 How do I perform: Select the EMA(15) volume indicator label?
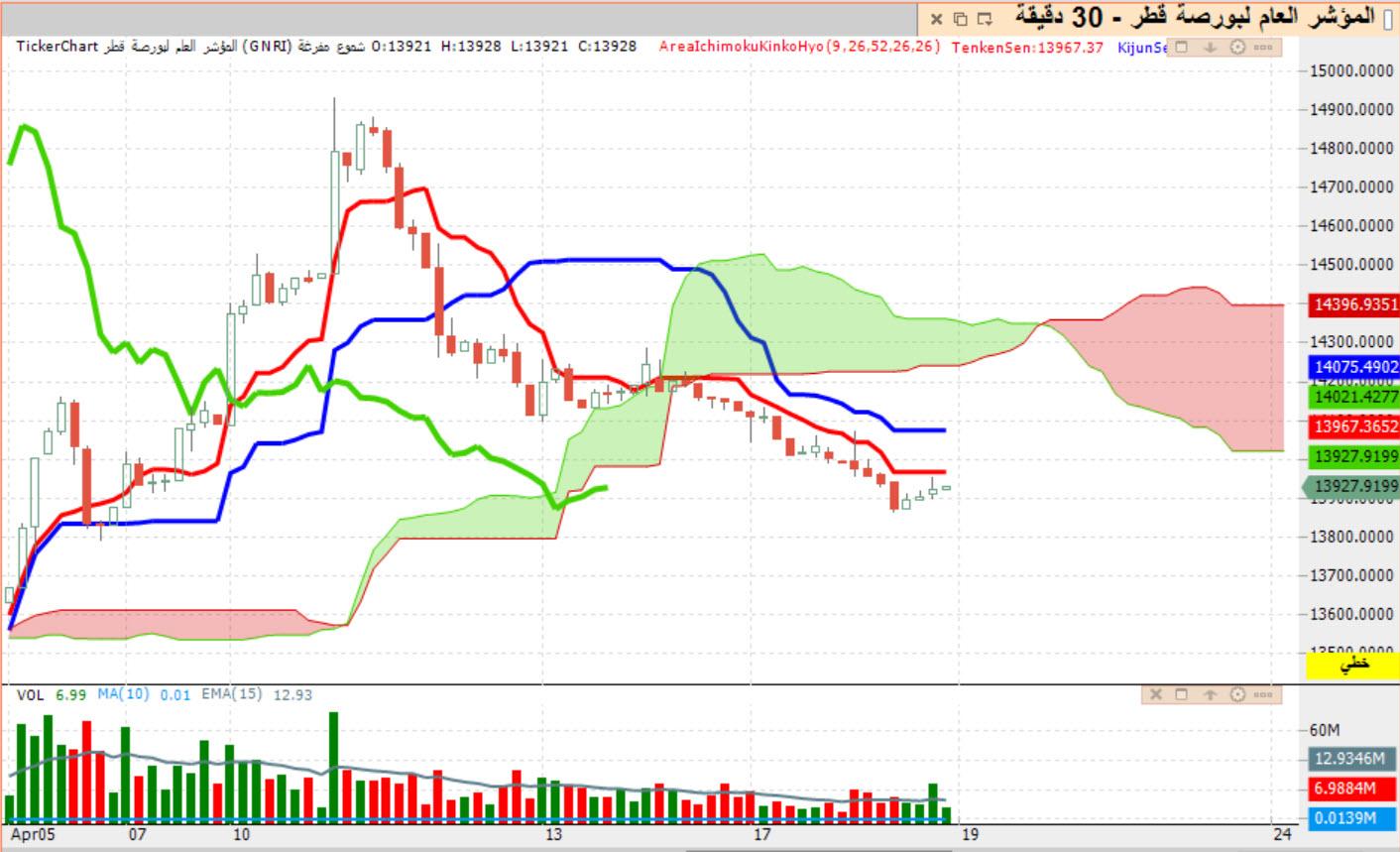pos(232,694)
